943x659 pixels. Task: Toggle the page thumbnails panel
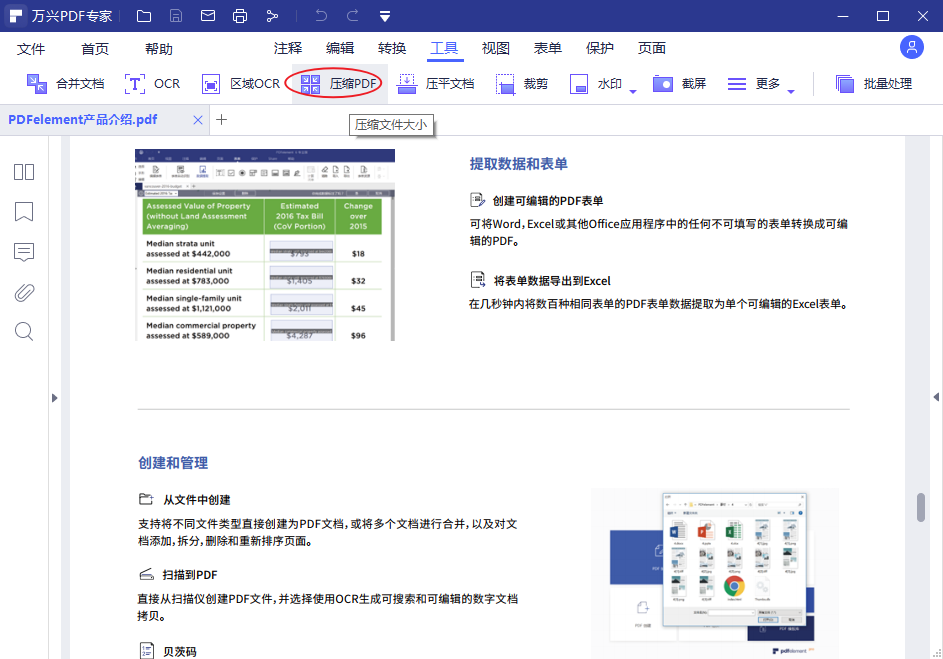(24, 172)
